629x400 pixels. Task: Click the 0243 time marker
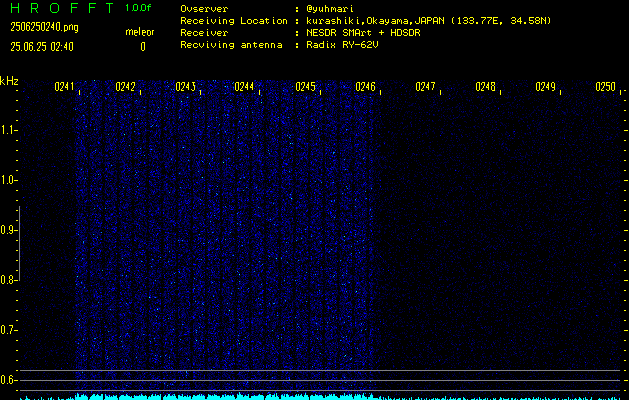pyautogui.click(x=185, y=87)
